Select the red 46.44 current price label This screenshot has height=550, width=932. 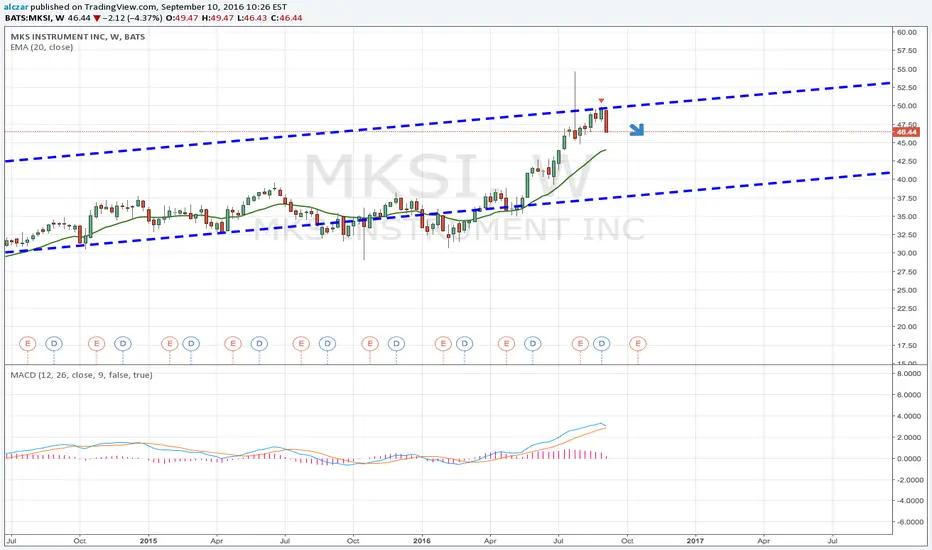coord(906,132)
